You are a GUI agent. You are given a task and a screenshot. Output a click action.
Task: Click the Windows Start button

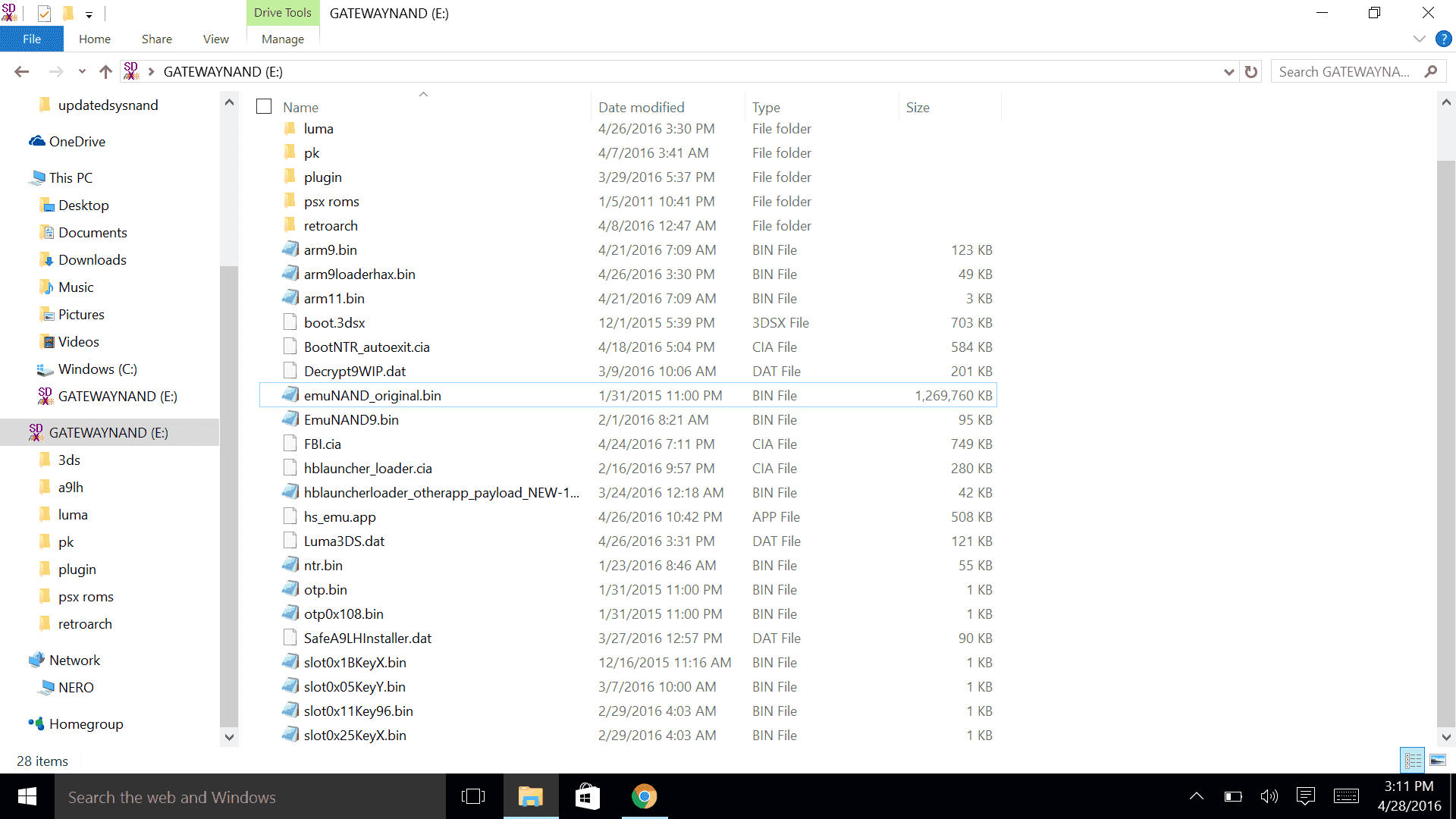pos(27,796)
